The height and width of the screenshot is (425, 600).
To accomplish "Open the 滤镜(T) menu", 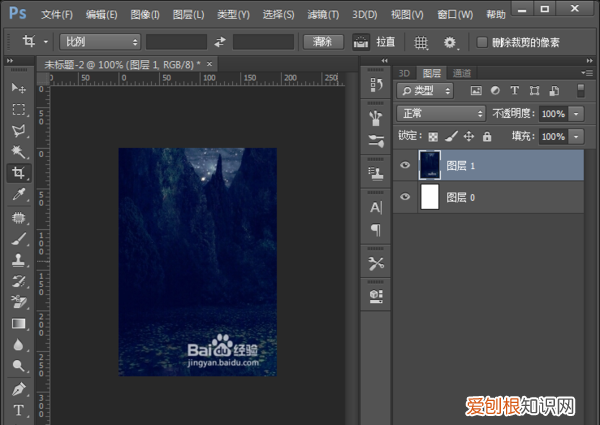I will (x=323, y=15).
